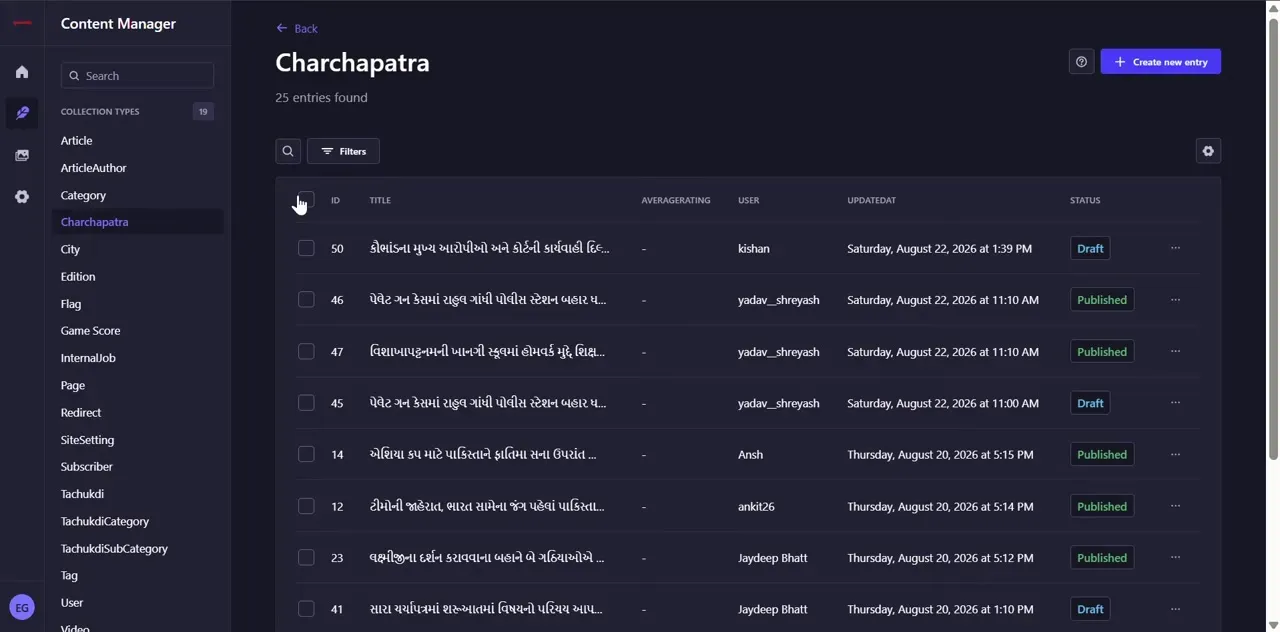Screen dimensions: 1280x632
Task: Open the list view settings cog
Action: pyautogui.click(x=1208, y=151)
